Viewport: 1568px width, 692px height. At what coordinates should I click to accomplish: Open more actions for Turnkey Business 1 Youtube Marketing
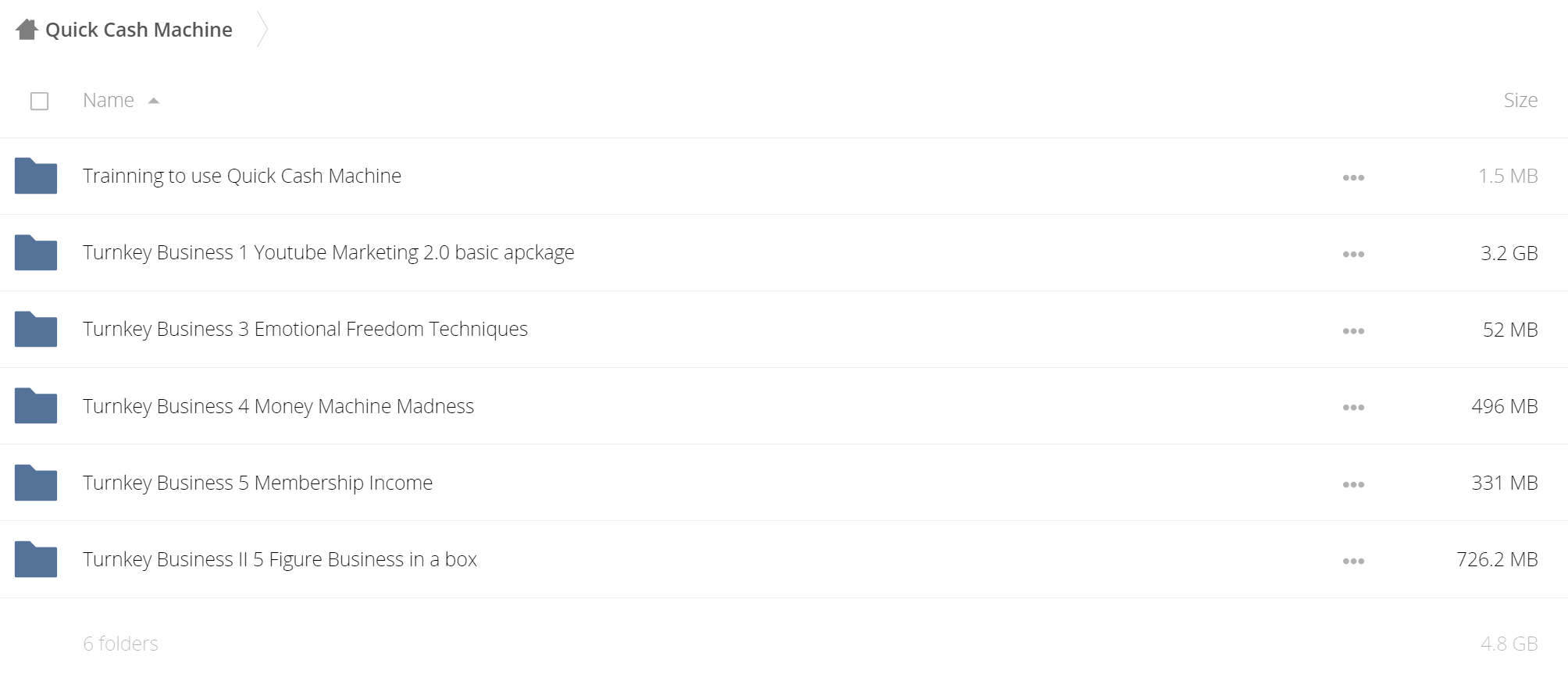point(1353,254)
